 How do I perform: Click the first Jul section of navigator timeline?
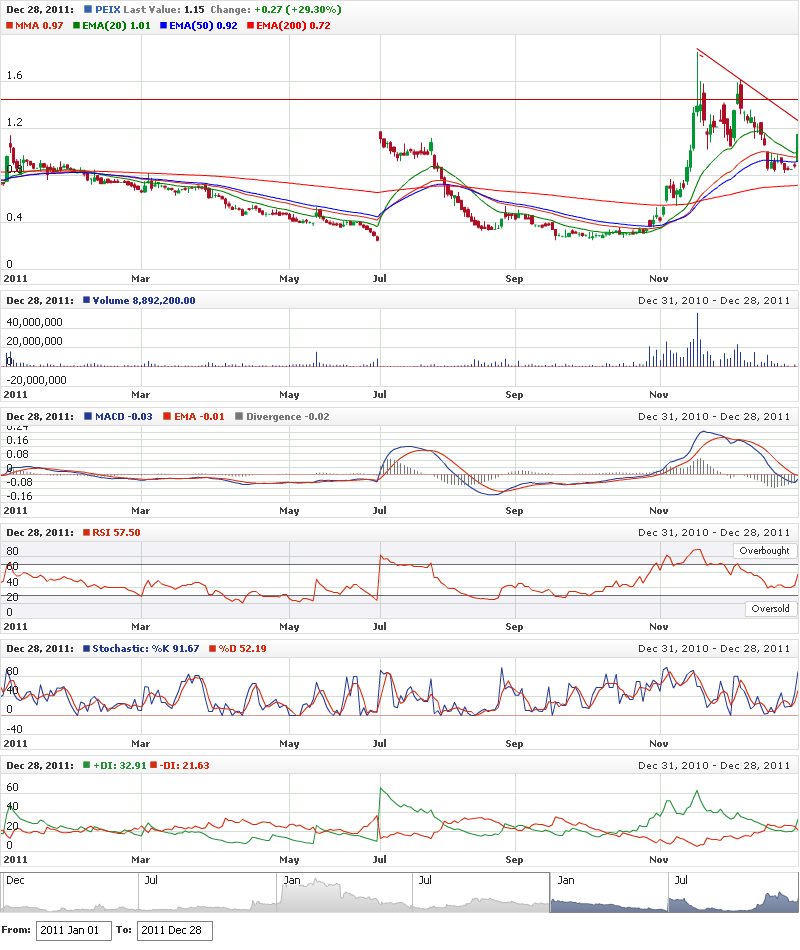[x=207, y=892]
